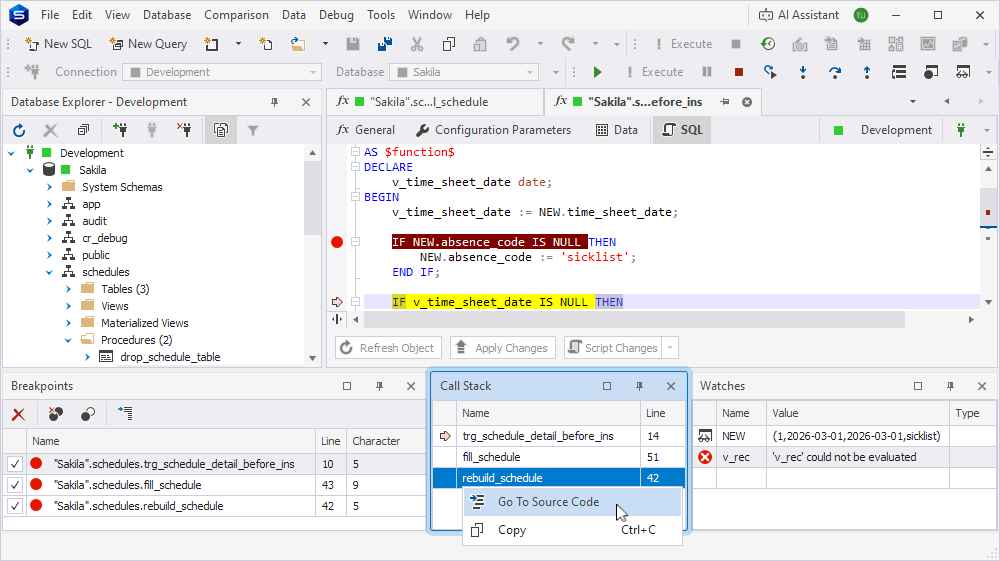Open the AI Assistant

click(799, 15)
